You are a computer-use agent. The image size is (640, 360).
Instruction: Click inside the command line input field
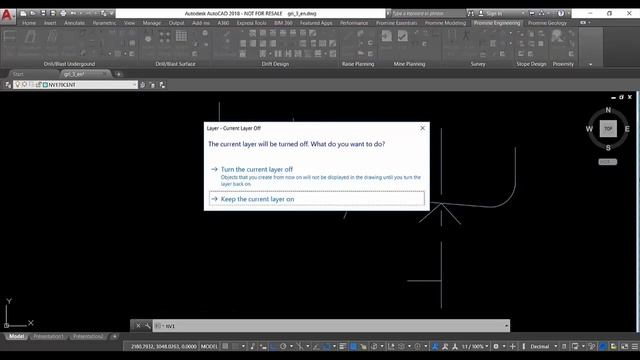331,326
